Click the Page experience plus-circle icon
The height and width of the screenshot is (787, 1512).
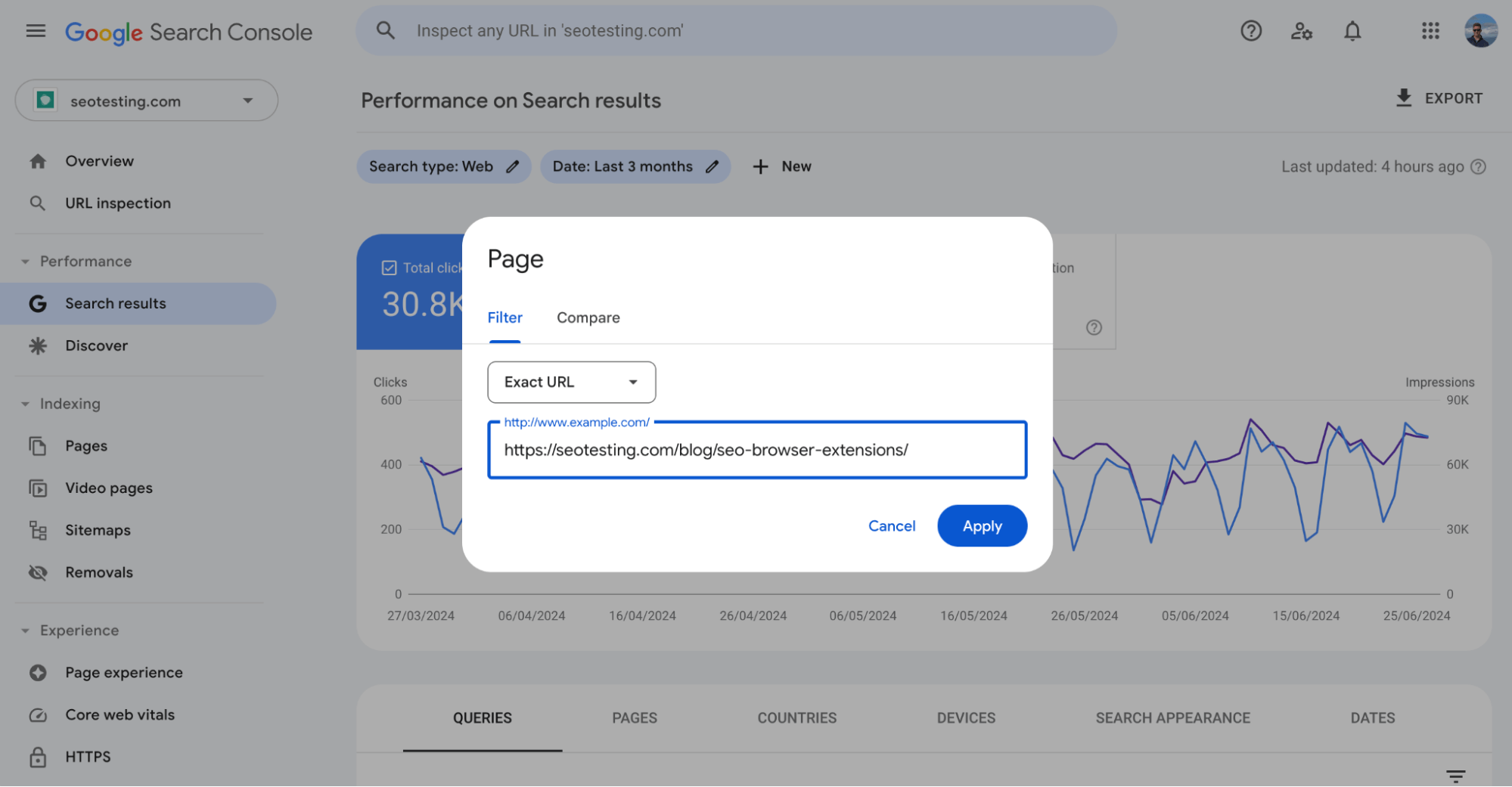(x=38, y=673)
